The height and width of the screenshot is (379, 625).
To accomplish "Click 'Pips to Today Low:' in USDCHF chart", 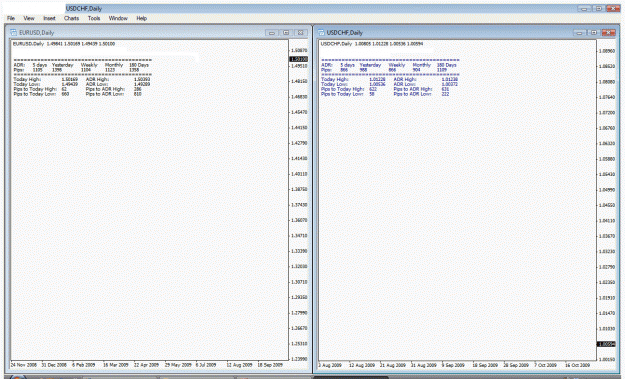I will [x=342, y=94].
